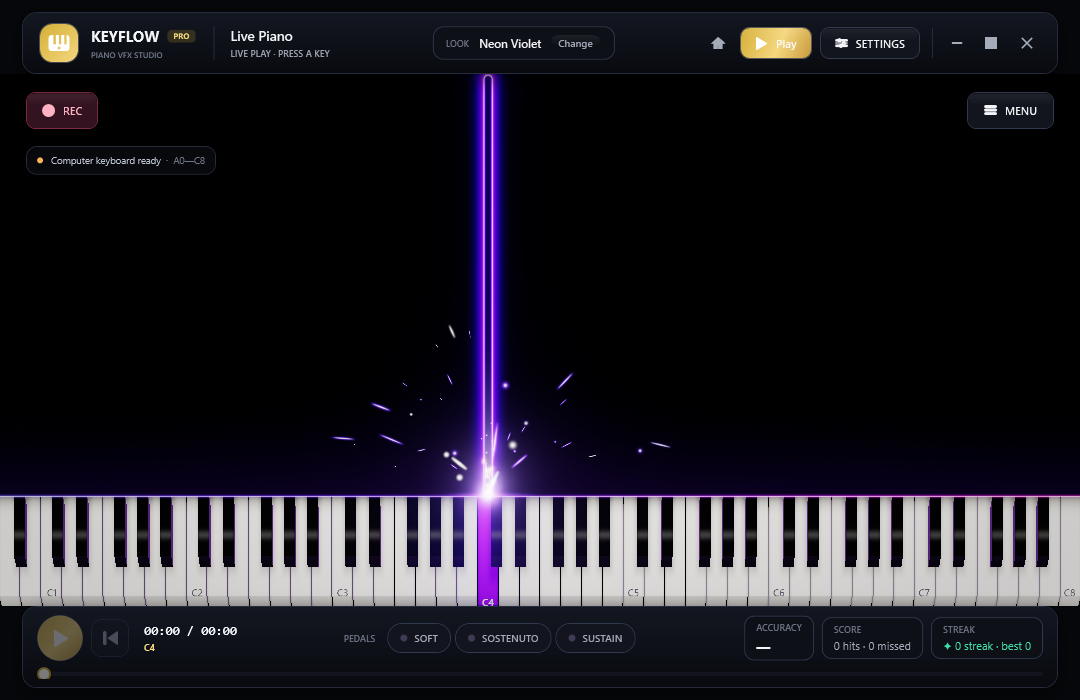The width and height of the screenshot is (1080, 700).
Task: Click 'LIVE PLAY · PRESS A KEY' subtitle
Action: pyautogui.click(x=280, y=54)
